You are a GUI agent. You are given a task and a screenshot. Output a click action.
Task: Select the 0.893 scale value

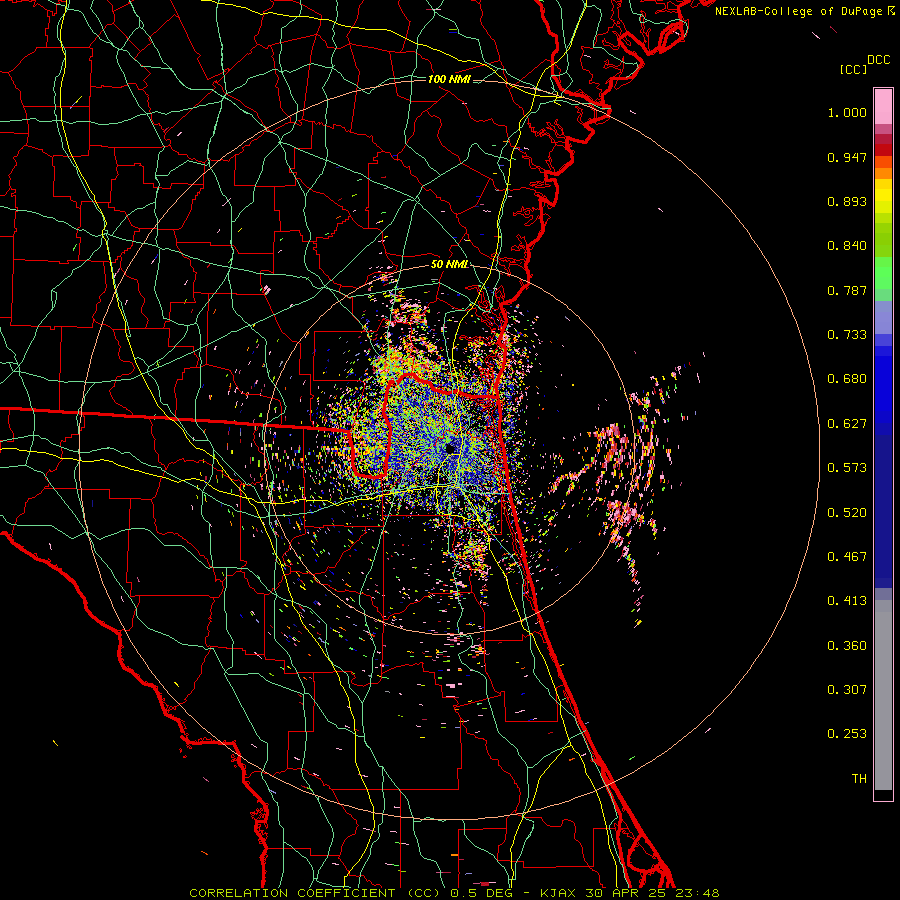pyautogui.click(x=847, y=201)
